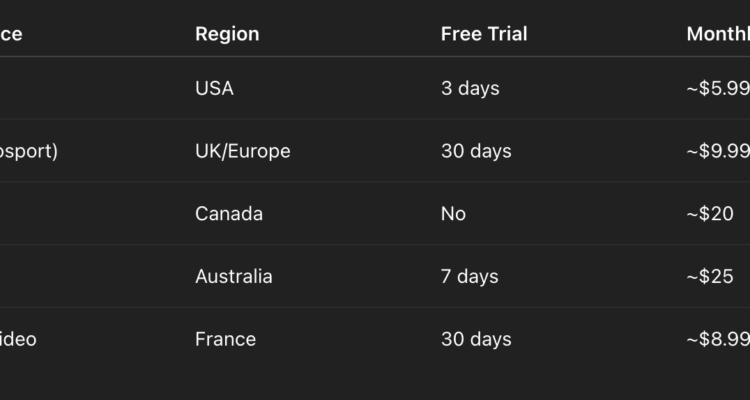This screenshot has height=400, width=750.
Task: Click the service name ending in "osport)"
Action: [x=29, y=151]
